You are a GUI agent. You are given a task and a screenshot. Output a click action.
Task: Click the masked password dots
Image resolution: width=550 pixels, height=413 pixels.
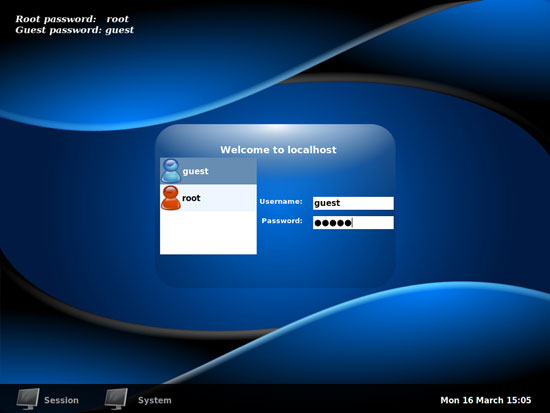pyautogui.click(x=333, y=223)
